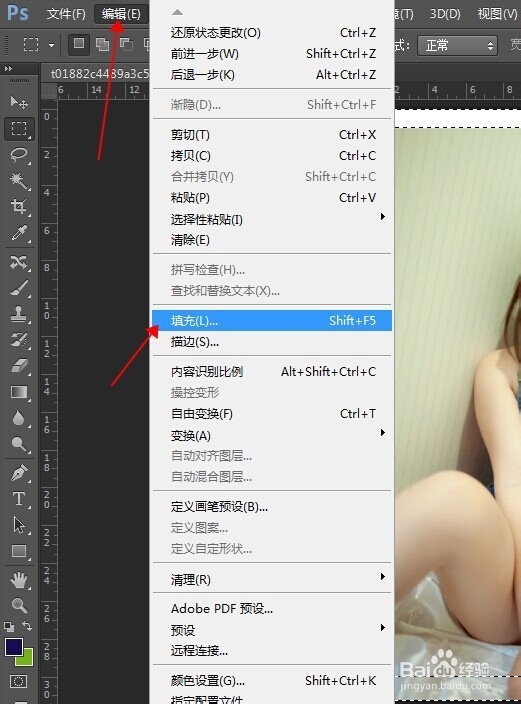Select the Rectangle shape tool
This screenshot has width=521, height=704.
click(x=19, y=551)
